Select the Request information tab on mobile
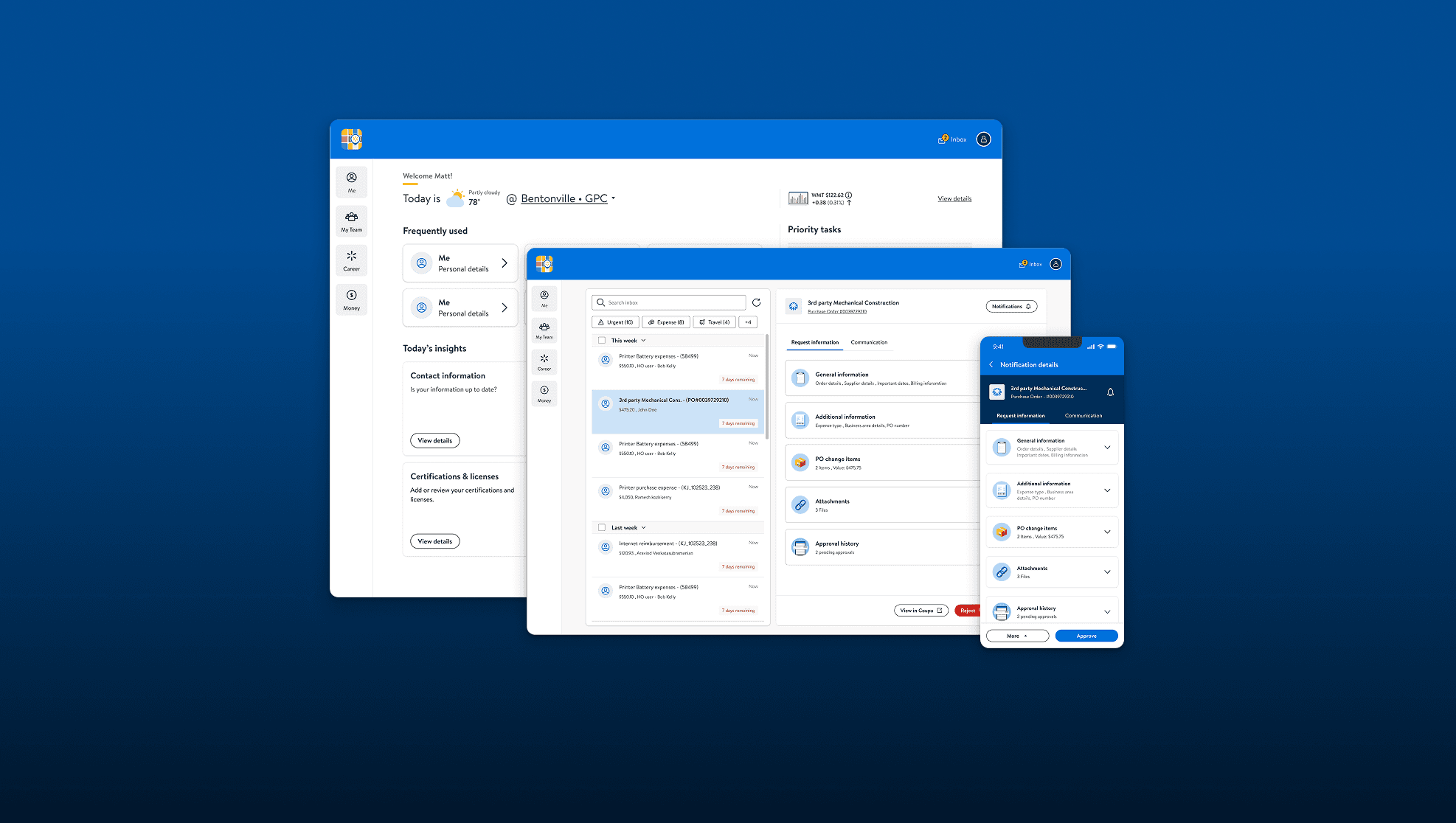 tap(1020, 416)
